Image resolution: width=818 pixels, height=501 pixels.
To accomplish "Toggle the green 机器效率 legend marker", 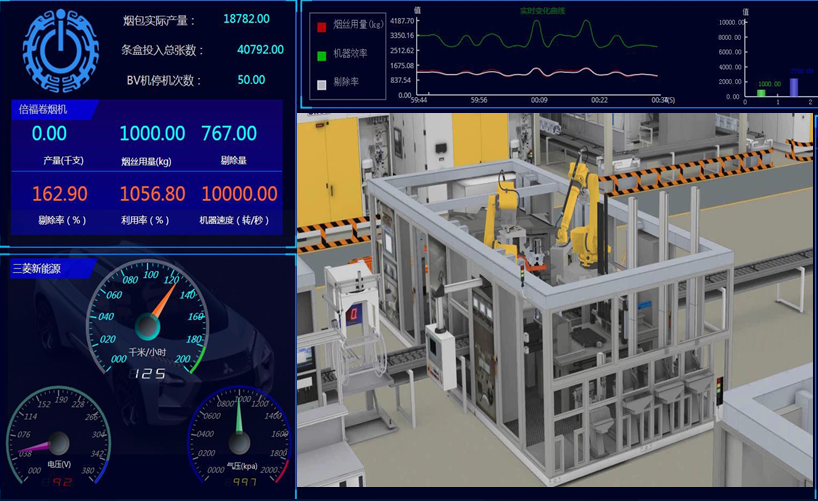I will click(322, 56).
